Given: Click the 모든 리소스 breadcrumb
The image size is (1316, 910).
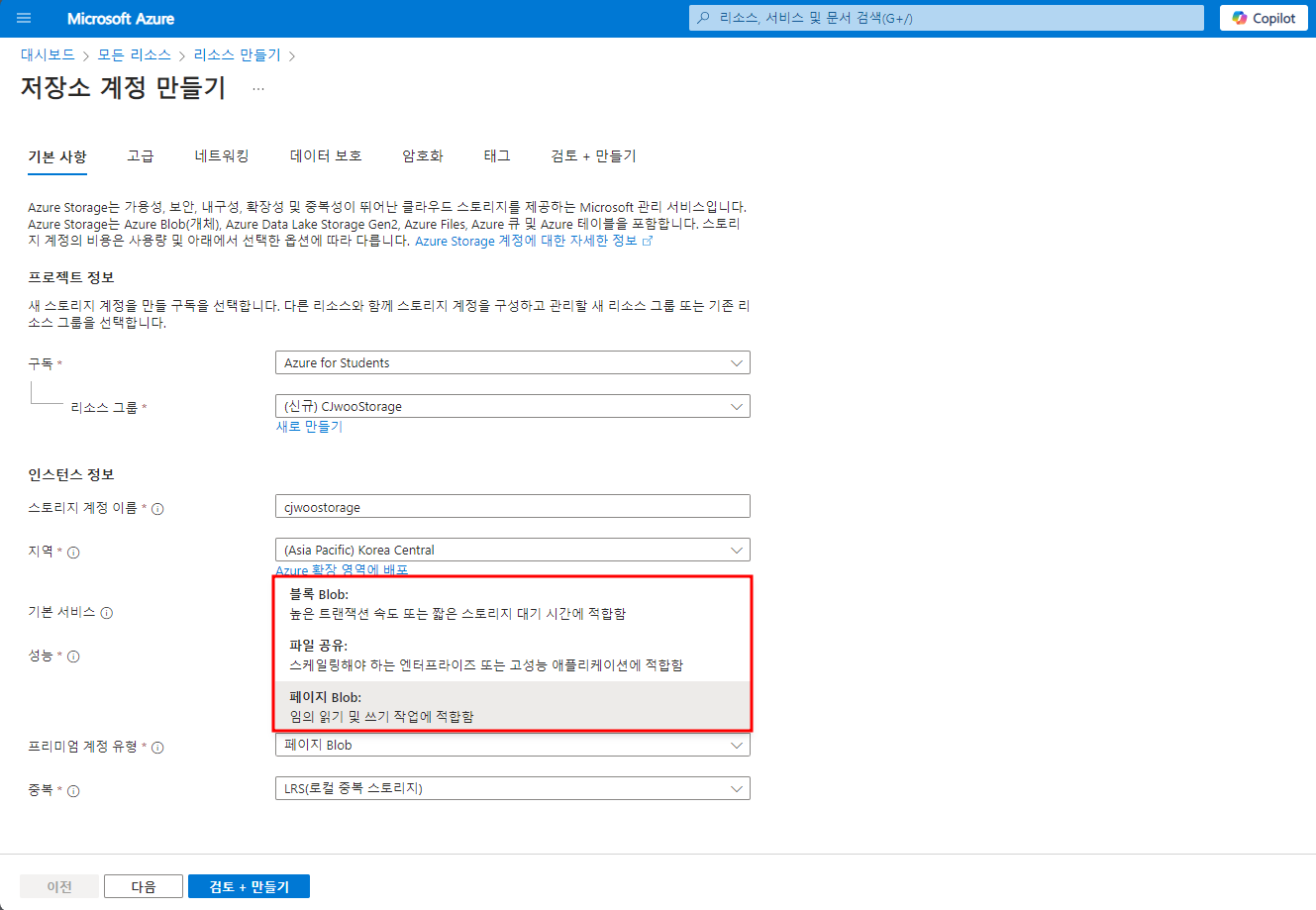Looking at the screenshot, I should [x=134, y=55].
